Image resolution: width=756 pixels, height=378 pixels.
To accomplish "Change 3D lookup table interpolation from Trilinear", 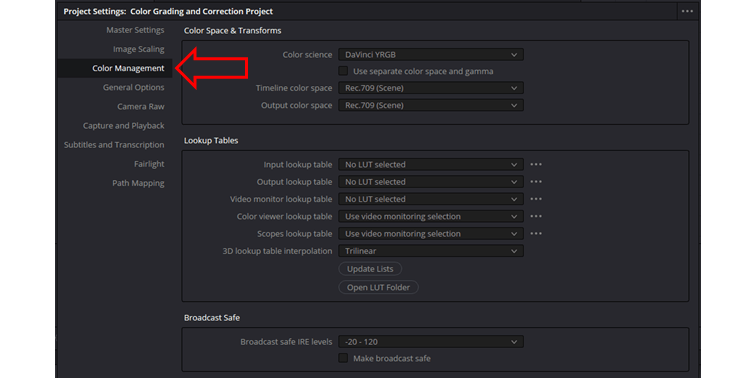I will pos(431,251).
